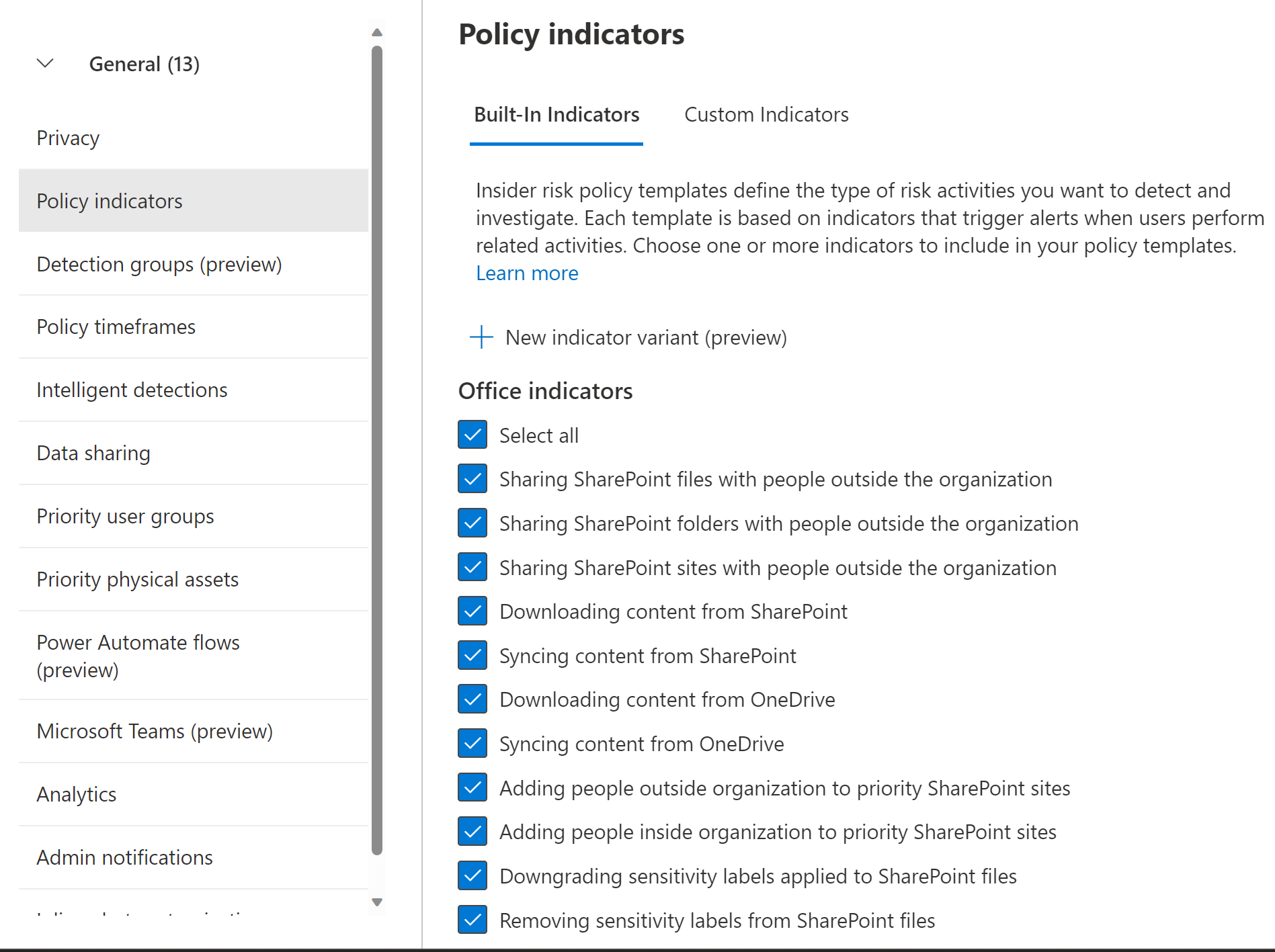Uncheck Downloading content from OneDrive
This screenshot has height=952, width=1275.
(472, 699)
